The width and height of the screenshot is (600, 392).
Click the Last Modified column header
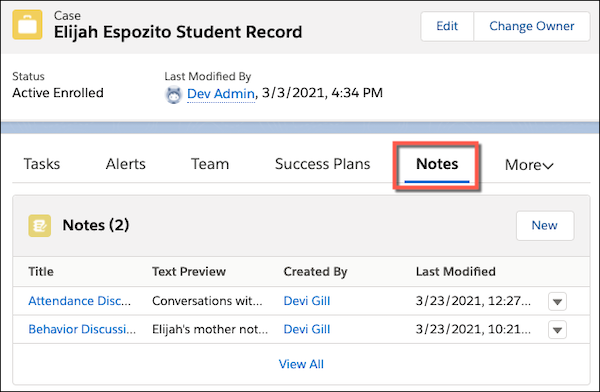coord(455,271)
